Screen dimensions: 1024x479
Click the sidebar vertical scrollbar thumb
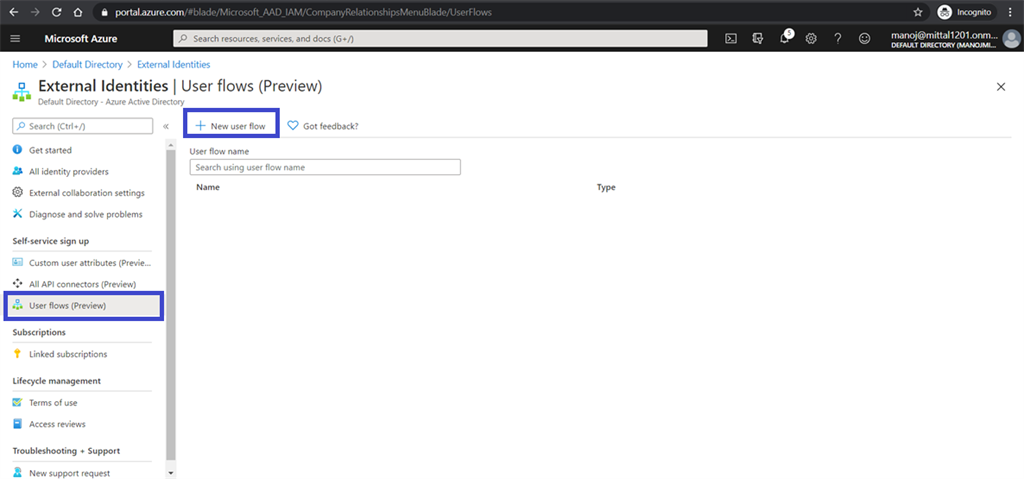click(x=171, y=305)
